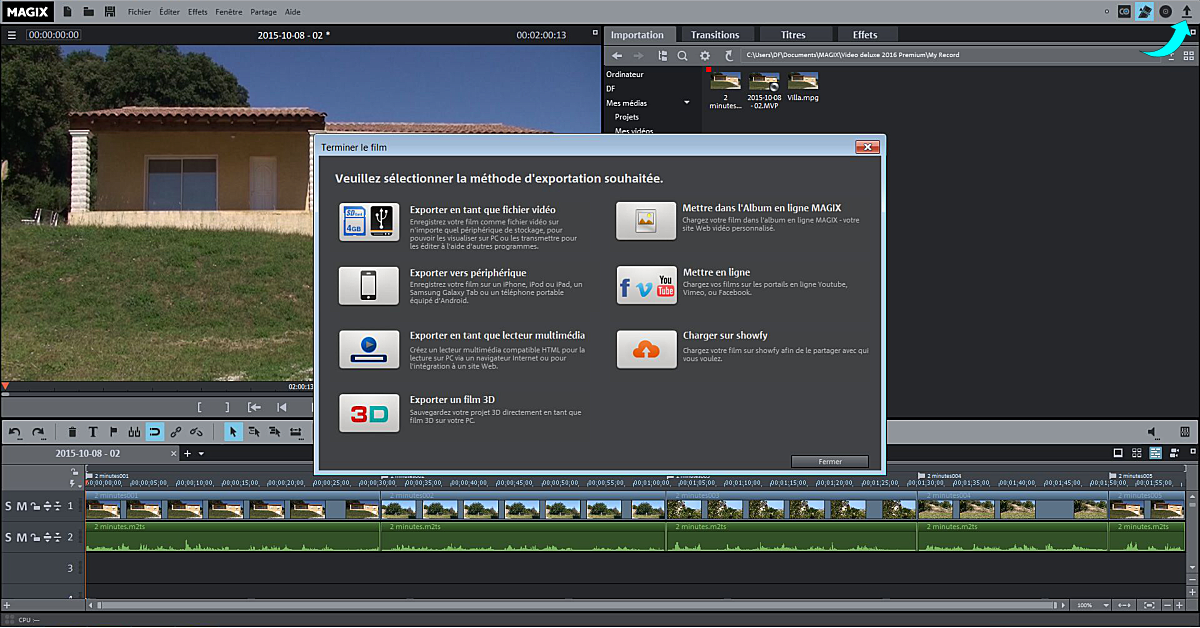Screen dimensions: 1200x628
Task: Click the timeline zoom-in plus button
Action: tap(1179, 605)
